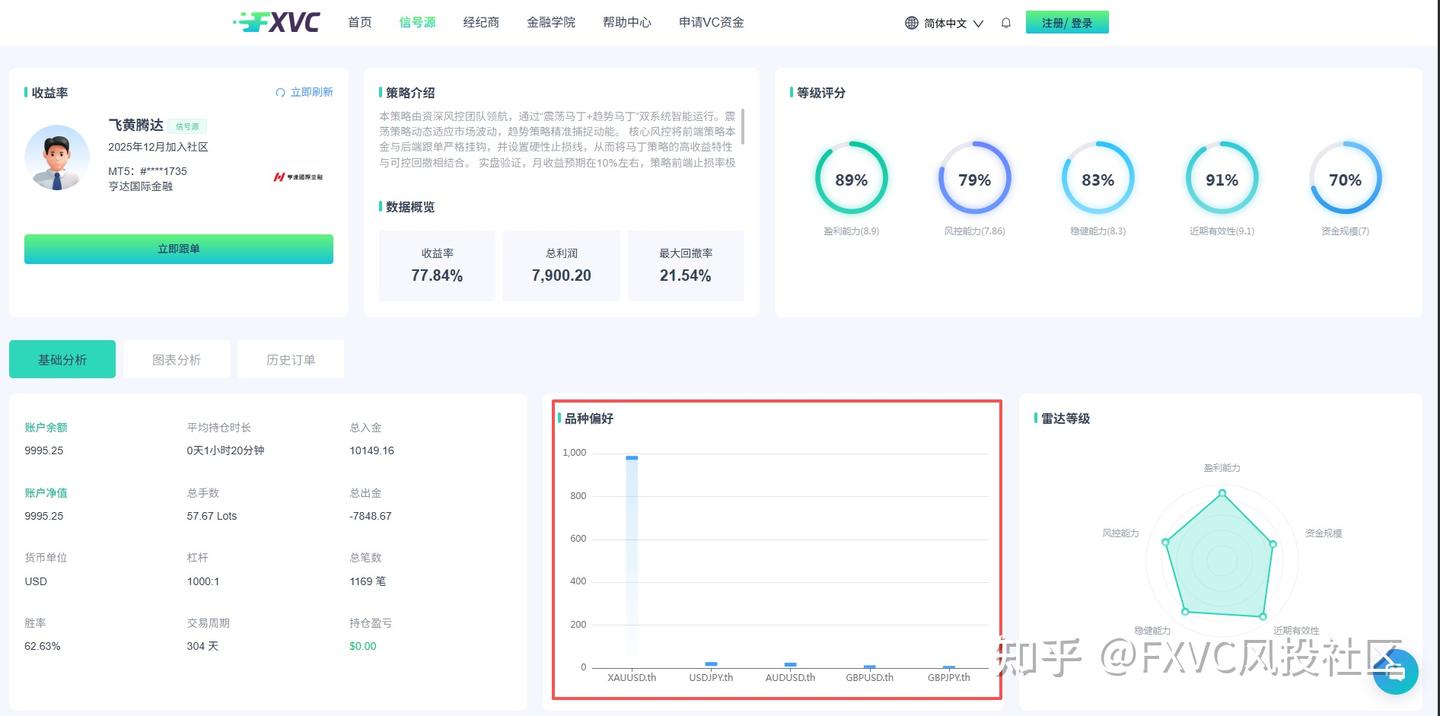Screen dimensions: 1440x716
Task: Open the 历史订单 history orders section
Action: (290, 359)
